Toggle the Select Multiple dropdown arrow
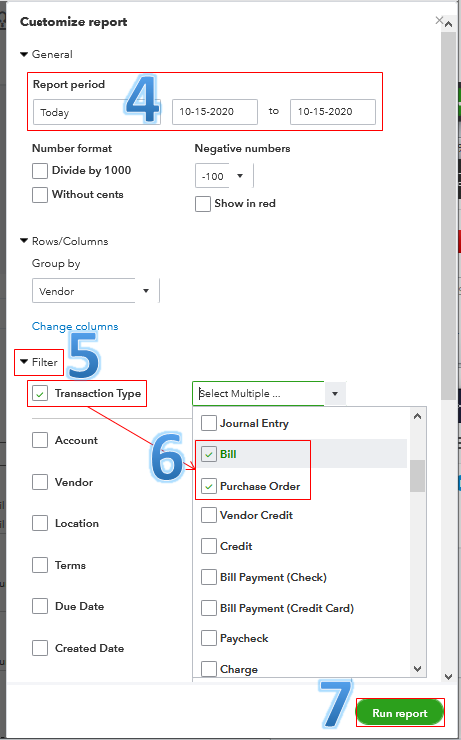This screenshot has width=461, height=740. pos(335,394)
